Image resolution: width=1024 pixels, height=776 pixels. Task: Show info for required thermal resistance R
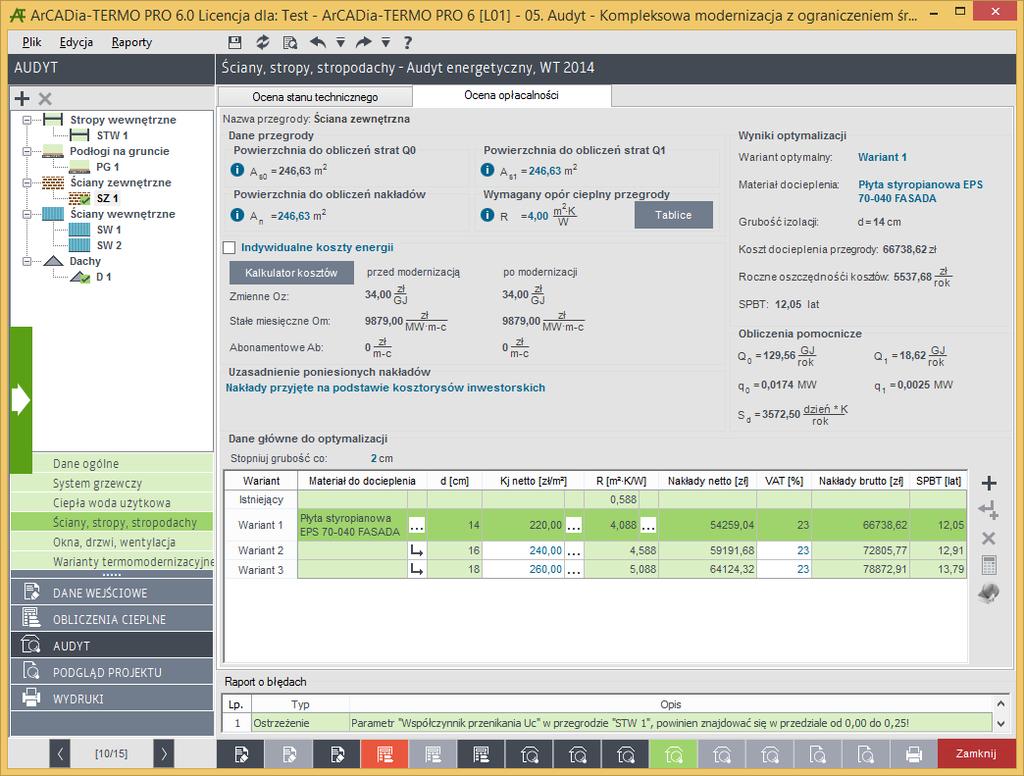[487, 215]
